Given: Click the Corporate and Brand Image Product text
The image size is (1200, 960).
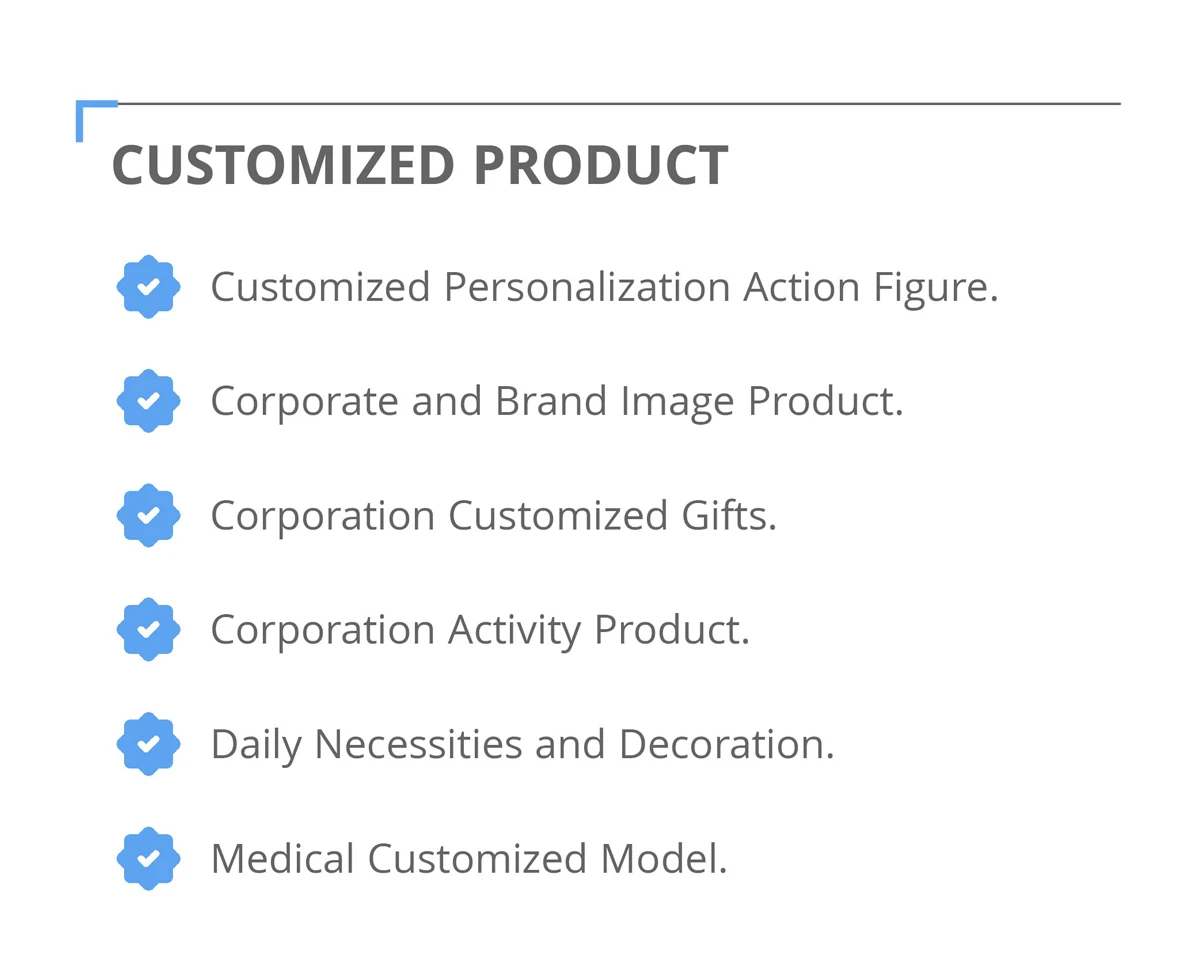Looking at the screenshot, I should (557, 402).
